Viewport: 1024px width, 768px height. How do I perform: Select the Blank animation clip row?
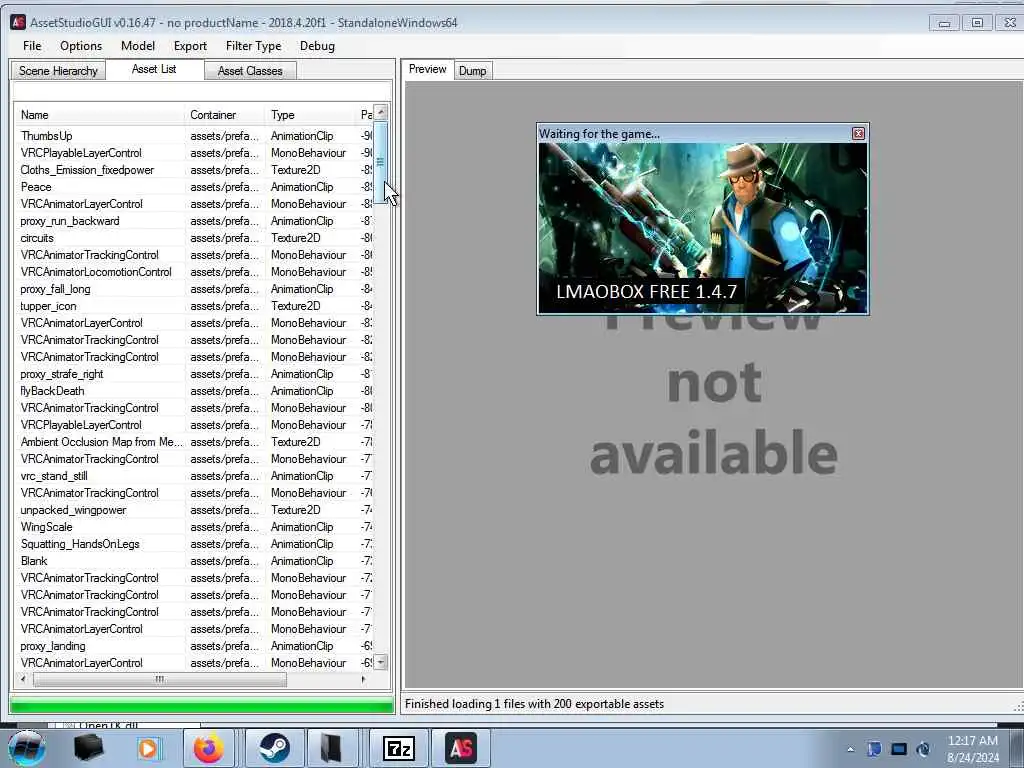pos(194,560)
